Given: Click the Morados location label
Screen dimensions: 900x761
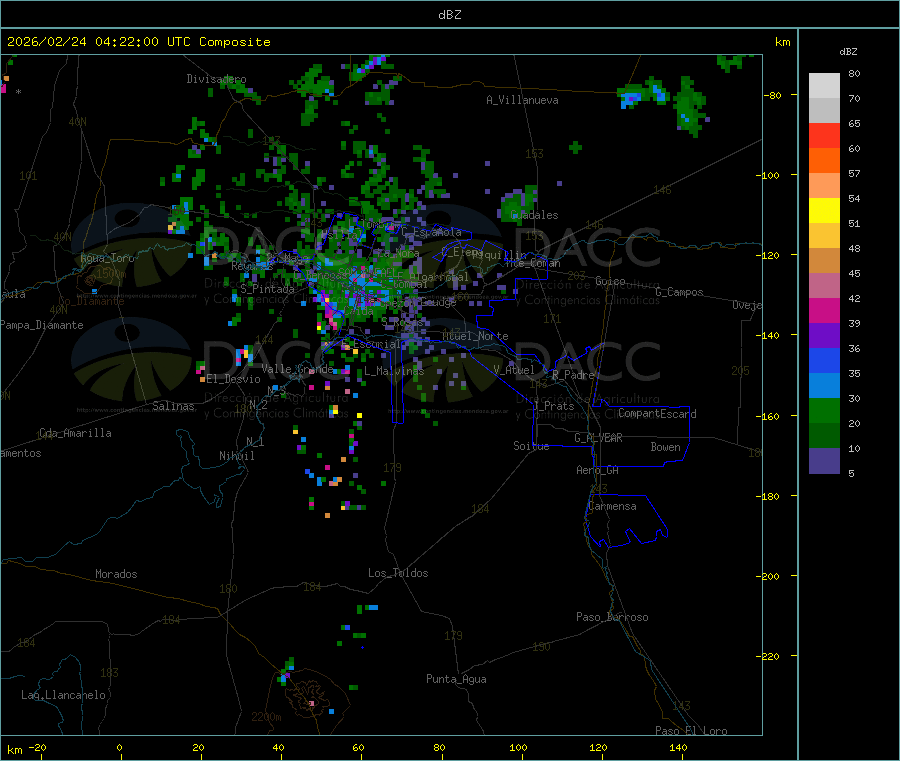Looking at the screenshot, I should pyautogui.click(x=116, y=574).
